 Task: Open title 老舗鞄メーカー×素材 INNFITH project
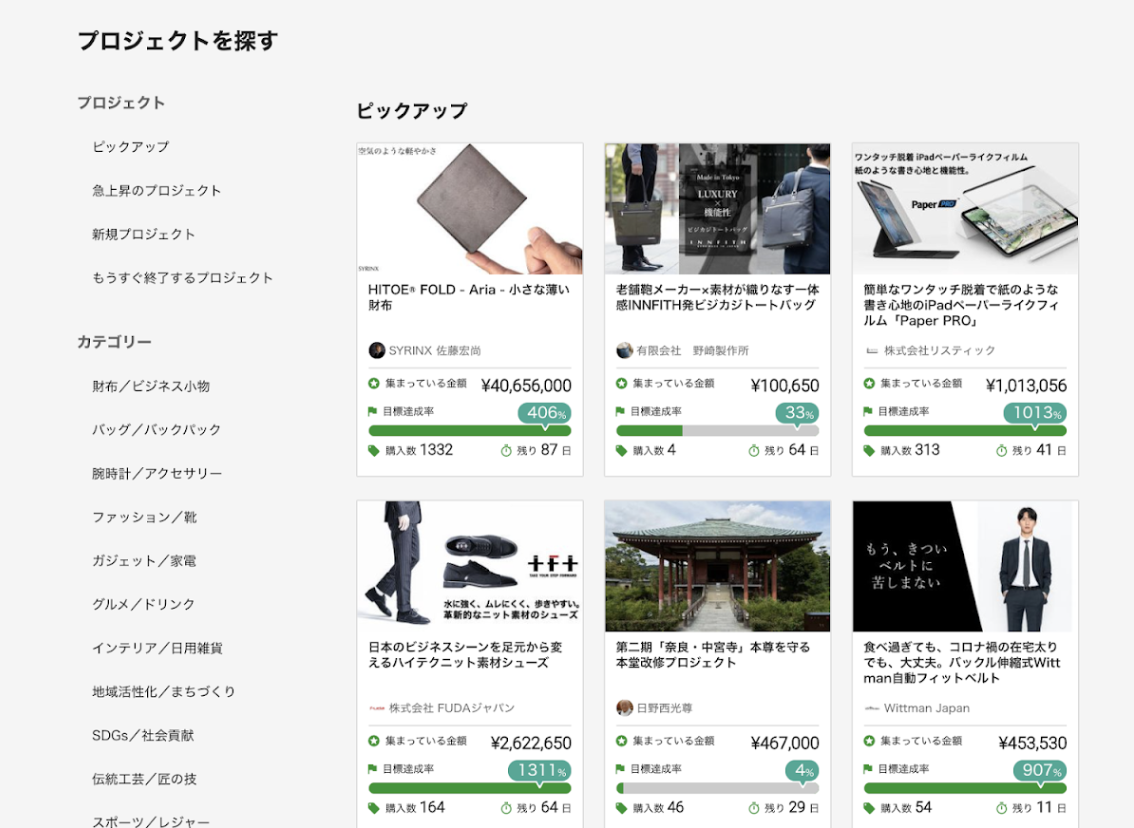717,297
